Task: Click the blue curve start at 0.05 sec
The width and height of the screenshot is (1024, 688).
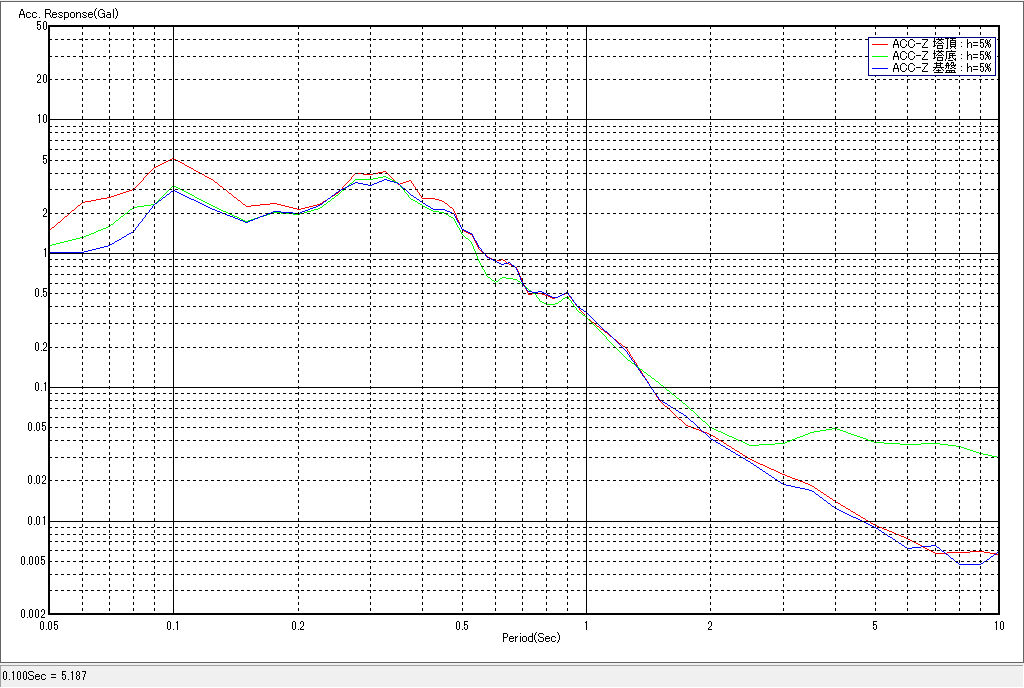Action: [52, 253]
